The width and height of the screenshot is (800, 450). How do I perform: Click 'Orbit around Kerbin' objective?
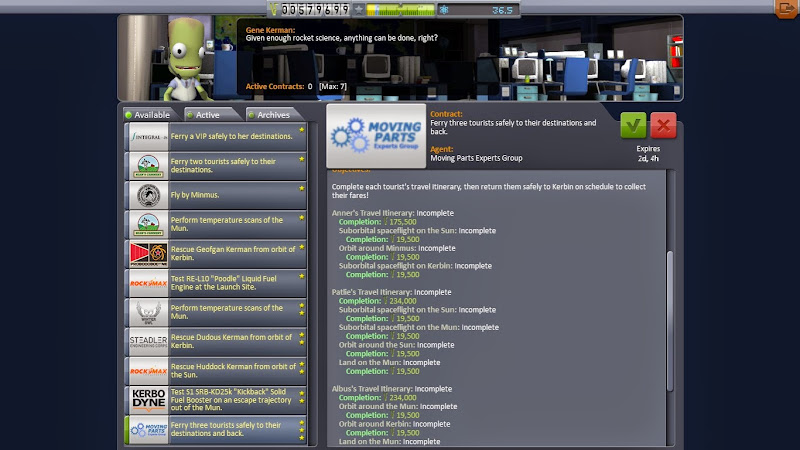point(394,424)
